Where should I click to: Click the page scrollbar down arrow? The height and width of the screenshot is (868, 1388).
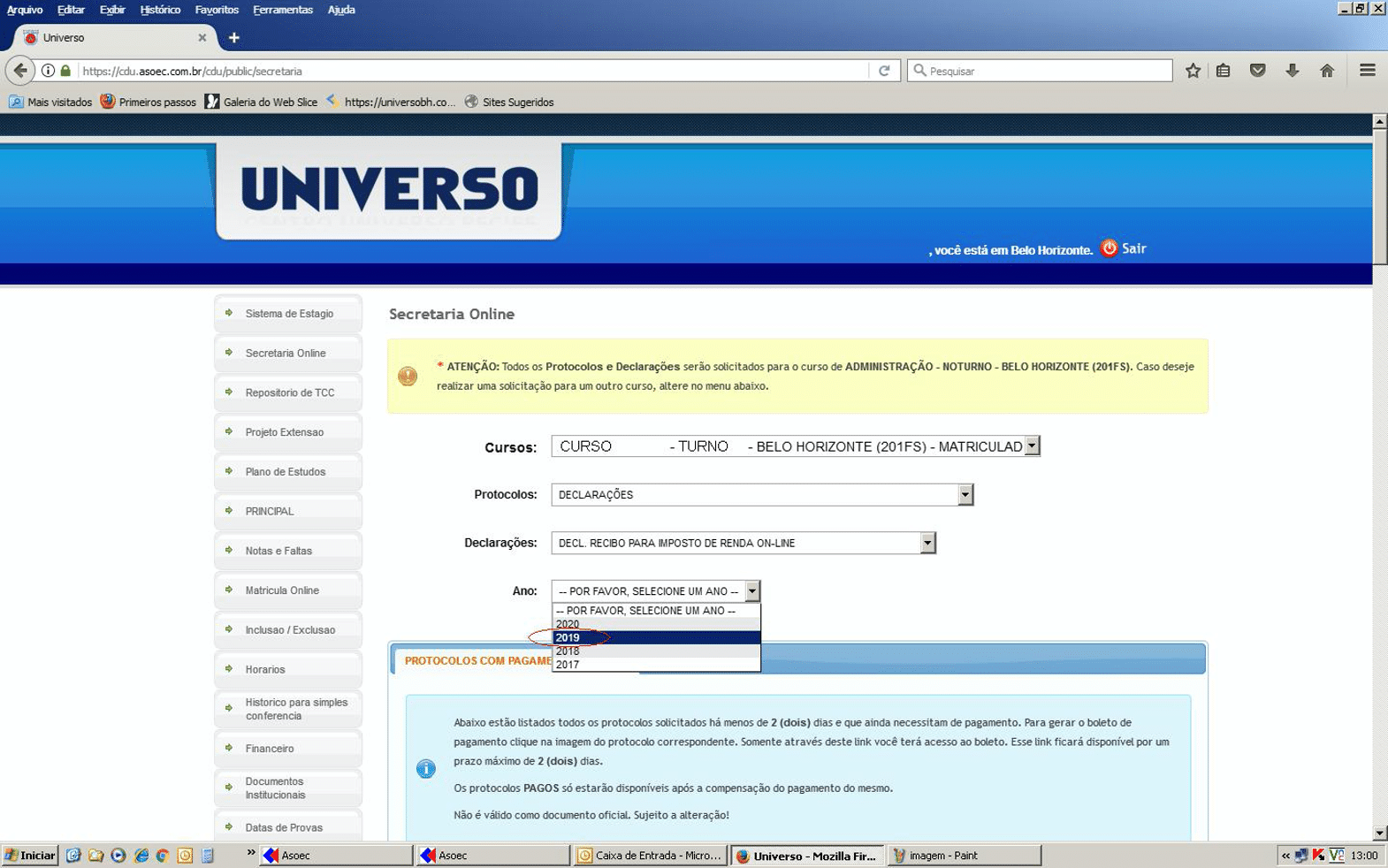(1380, 833)
